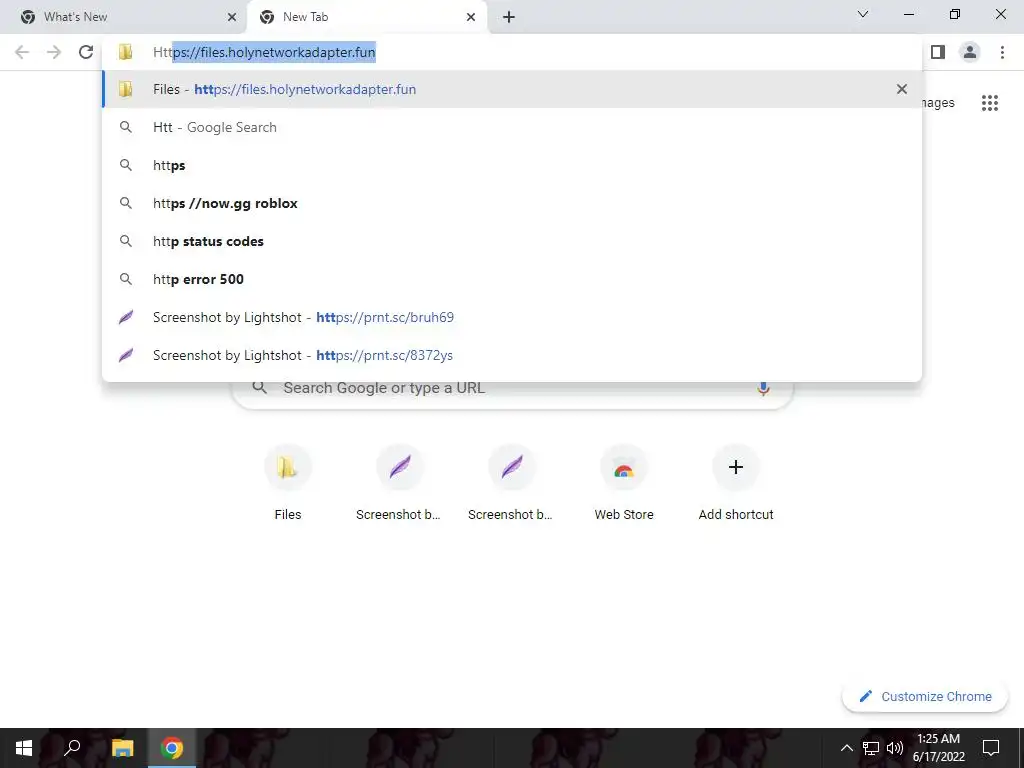Screen dimensions: 1024x768
Task: Open the Files shortcut tile
Action: (x=288, y=482)
